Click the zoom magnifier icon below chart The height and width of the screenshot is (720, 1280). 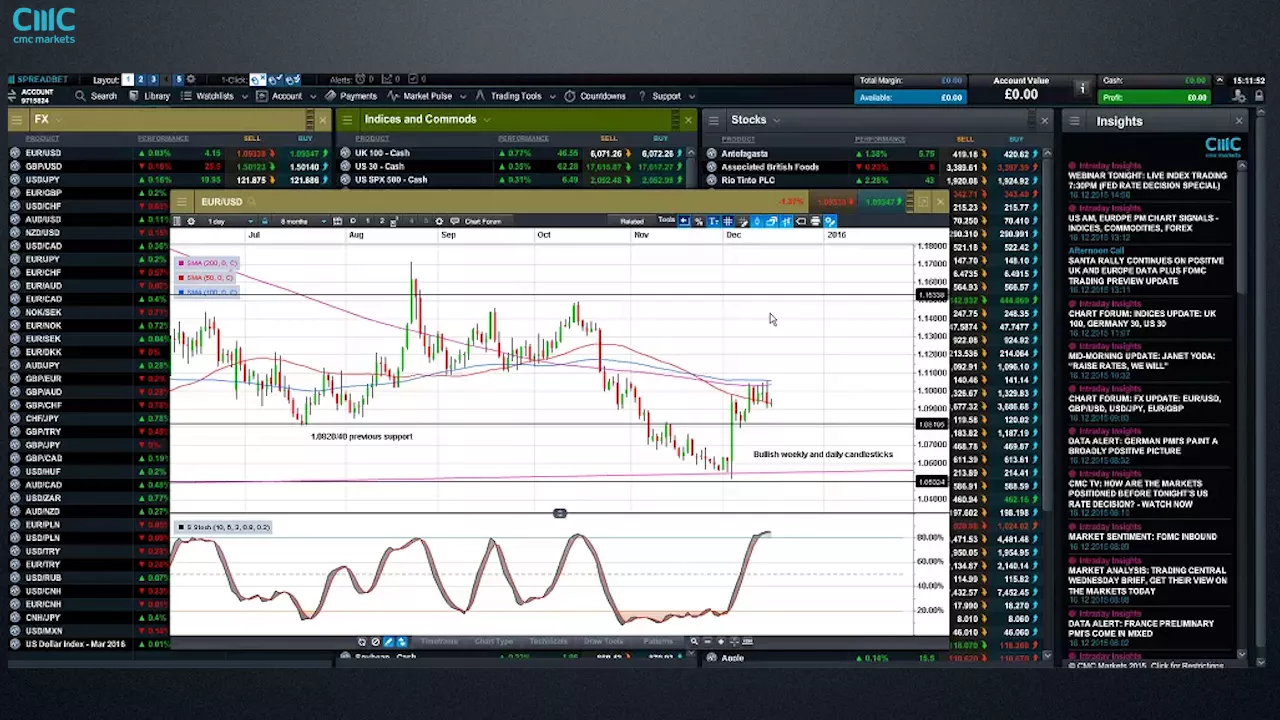[x=694, y=641]
